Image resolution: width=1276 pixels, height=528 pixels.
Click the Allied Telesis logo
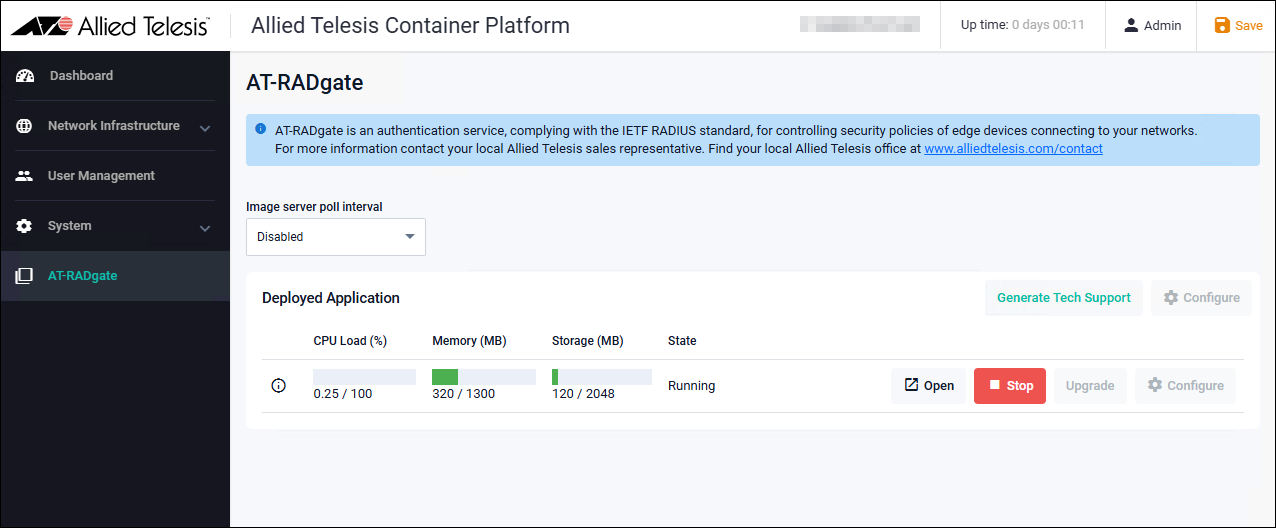point(110,26)
